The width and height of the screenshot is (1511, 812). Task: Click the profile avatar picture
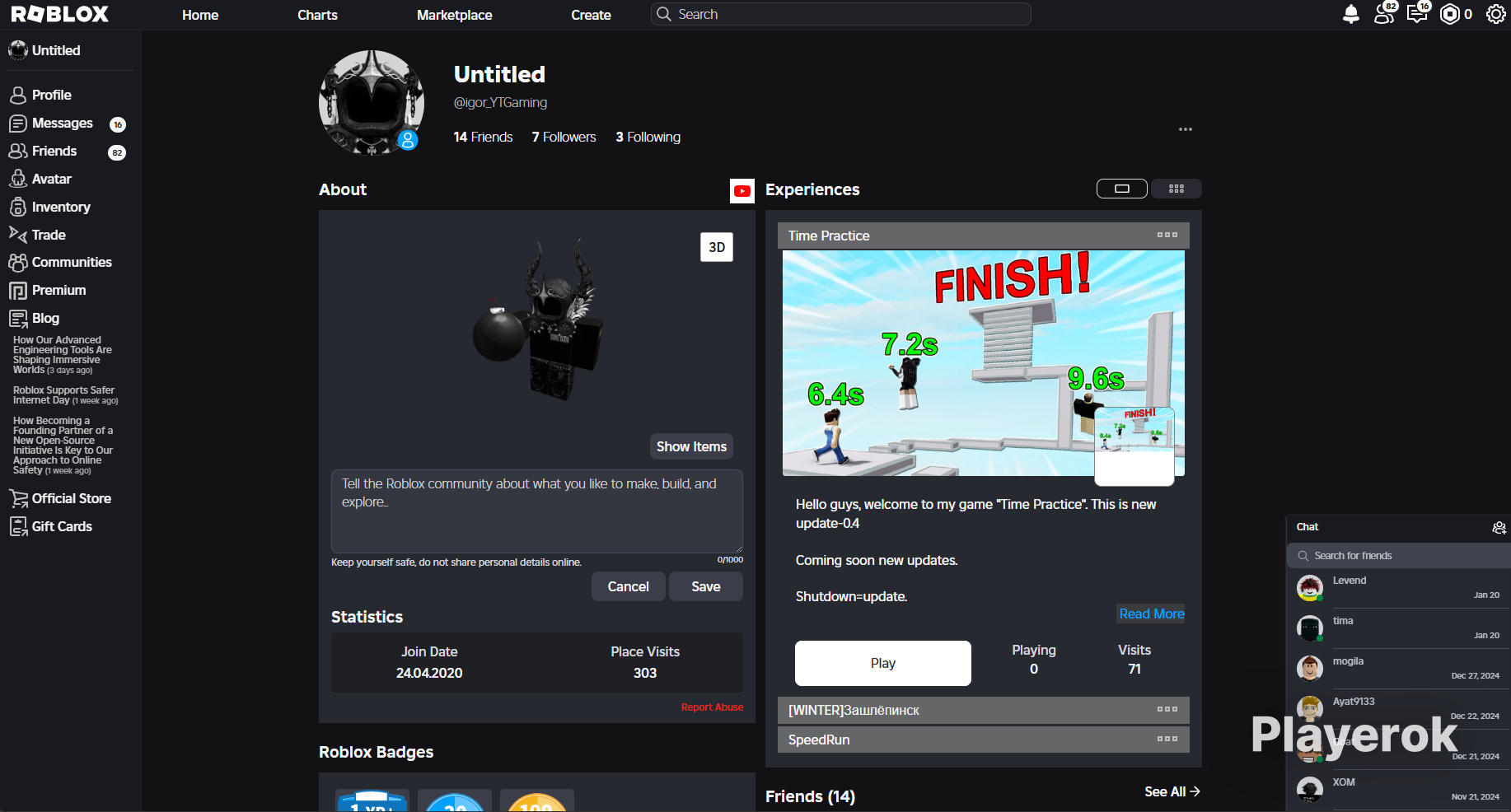[x=372, y=103]
